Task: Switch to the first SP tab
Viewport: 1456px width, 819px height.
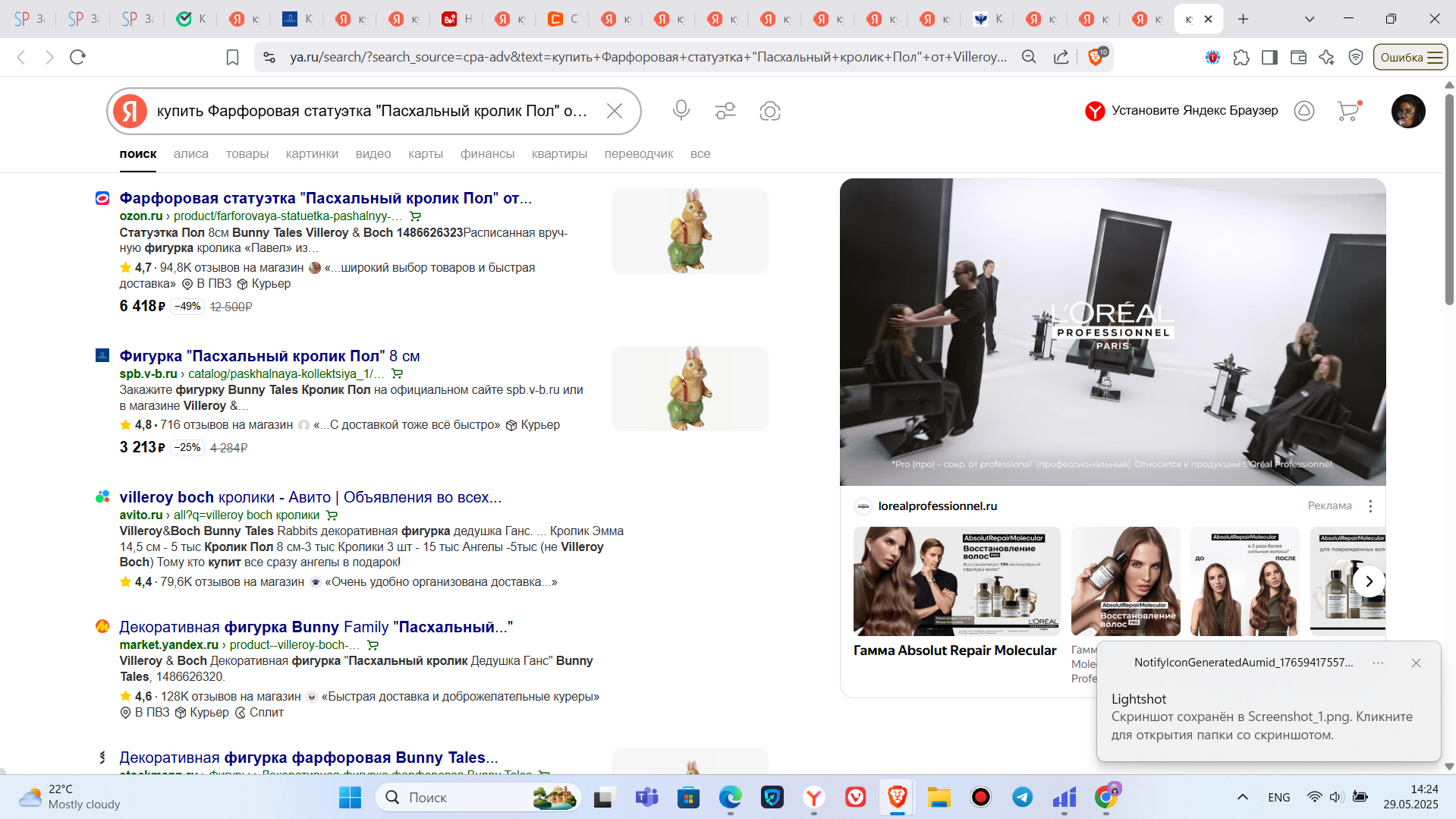Action: coord(29,19)
